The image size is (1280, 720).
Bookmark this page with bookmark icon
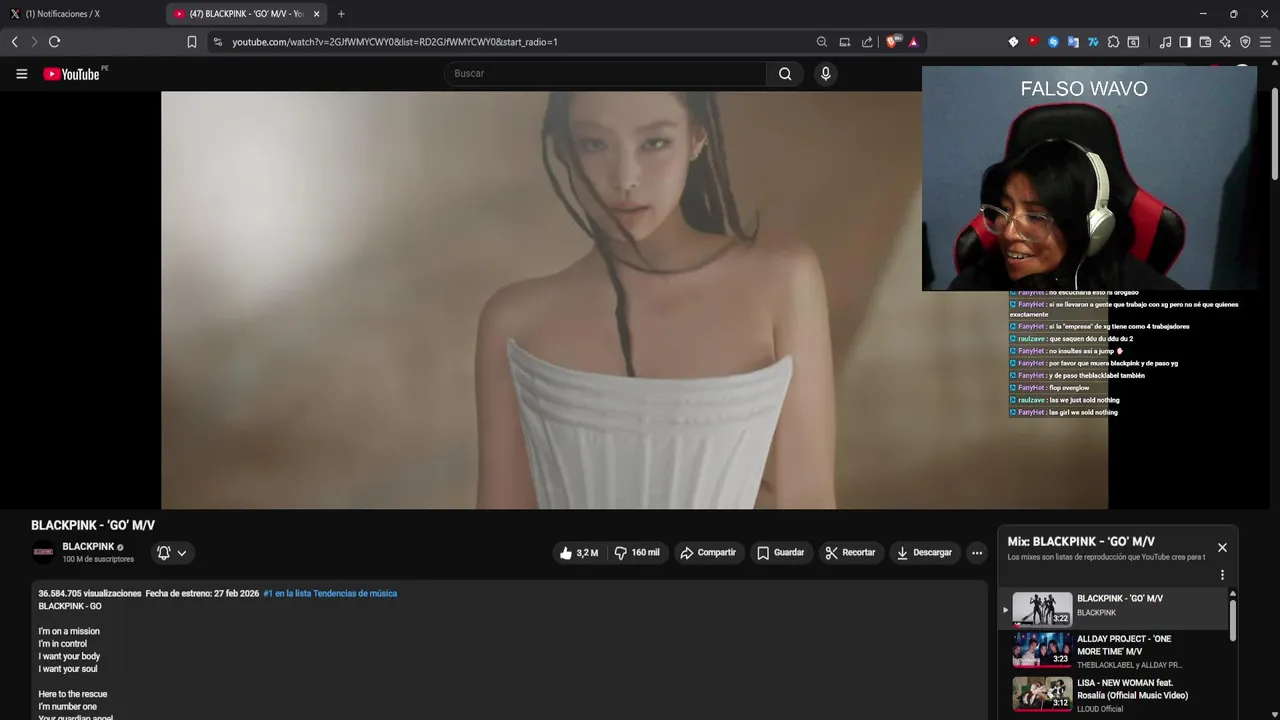[x=191, y=42]
